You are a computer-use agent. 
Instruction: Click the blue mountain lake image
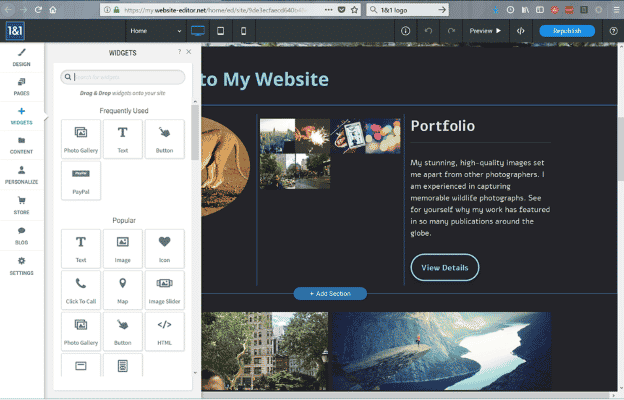point(442,351)
